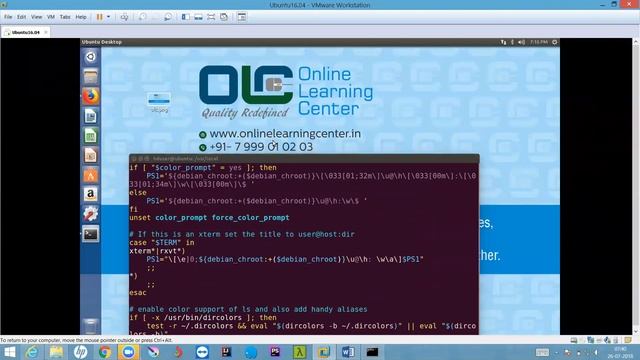Launch Internet Explorer from the taskbar
Viewport: 640px width, 360px height.
coord(32,352)
